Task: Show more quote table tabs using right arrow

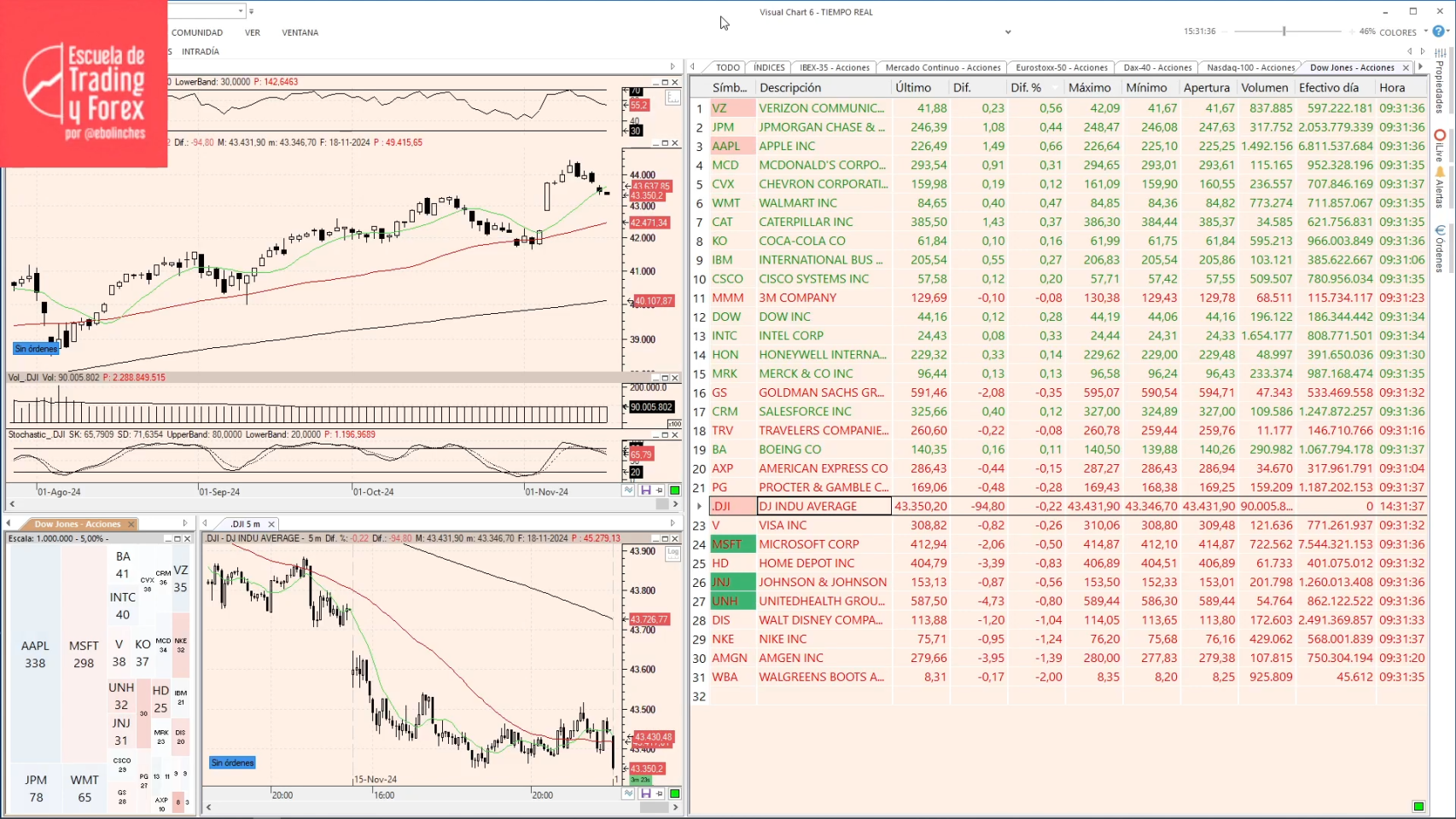Action: tap(1420, 67)
